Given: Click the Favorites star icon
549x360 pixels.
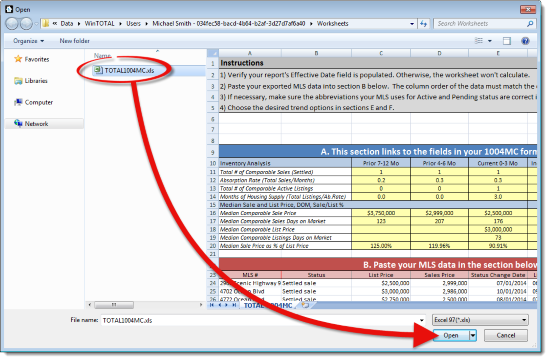Looking at the screenshot, I should [x=18, y=59].
